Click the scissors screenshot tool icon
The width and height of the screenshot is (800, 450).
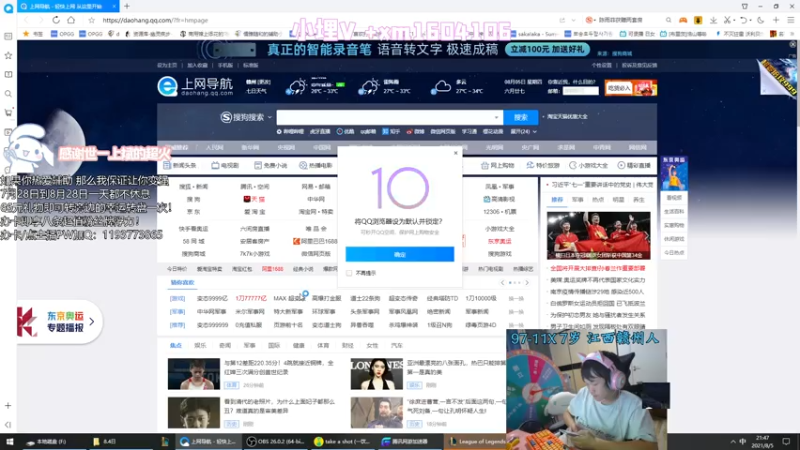pos(728,20)
